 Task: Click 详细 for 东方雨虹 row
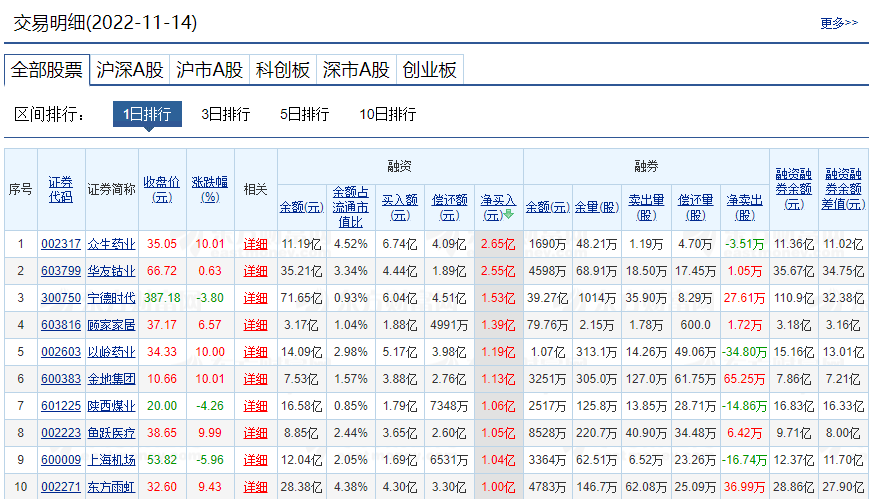(255, 487)
